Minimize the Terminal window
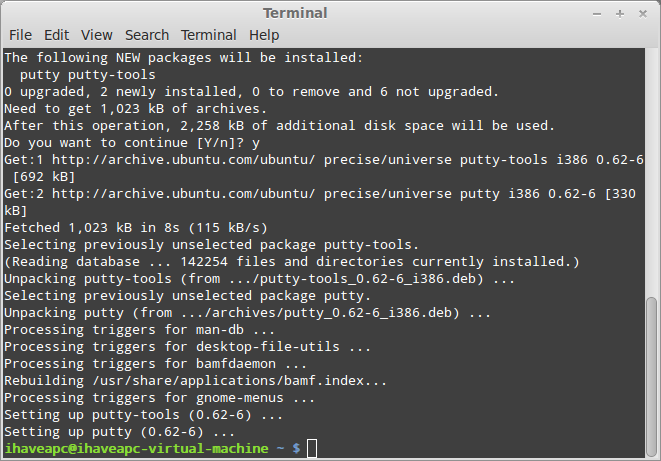 click(597, 14)
